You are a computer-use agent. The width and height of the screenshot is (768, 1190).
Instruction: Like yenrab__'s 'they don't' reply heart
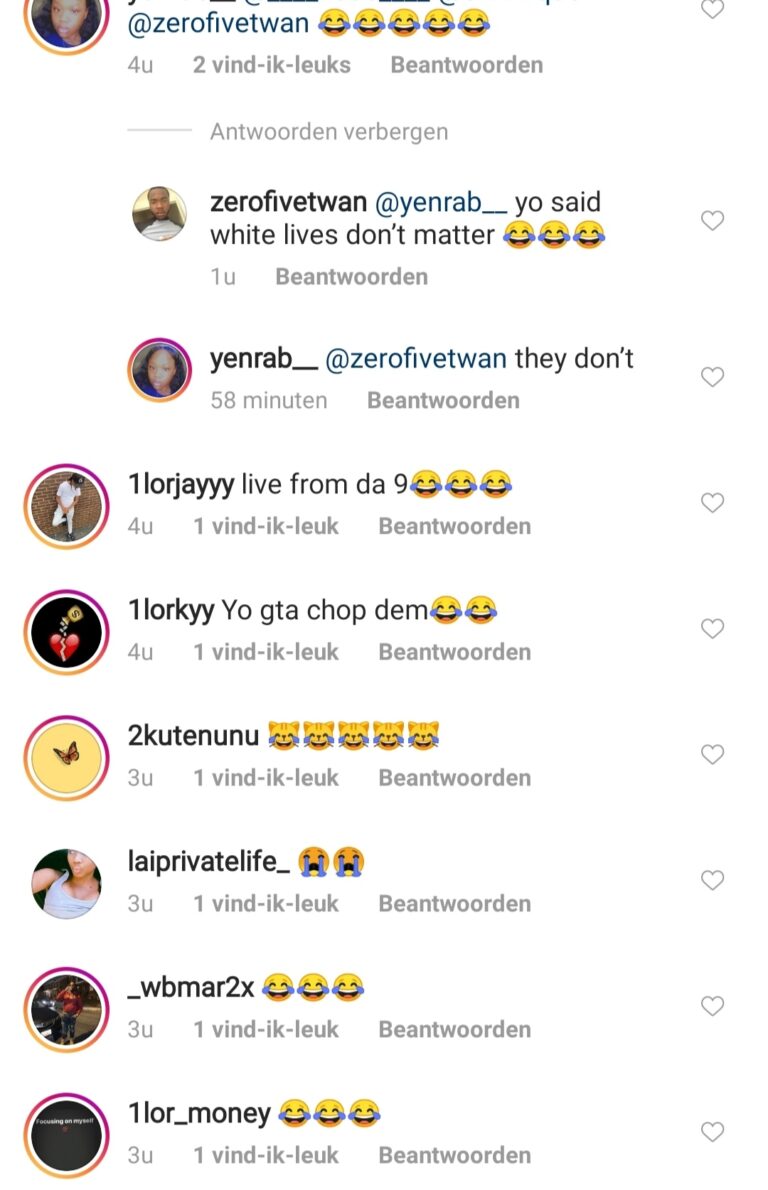(712, 377)
